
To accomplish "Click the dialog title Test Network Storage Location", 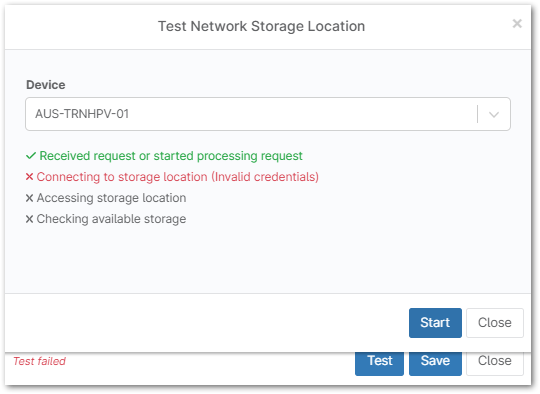I will pos(261,26).
